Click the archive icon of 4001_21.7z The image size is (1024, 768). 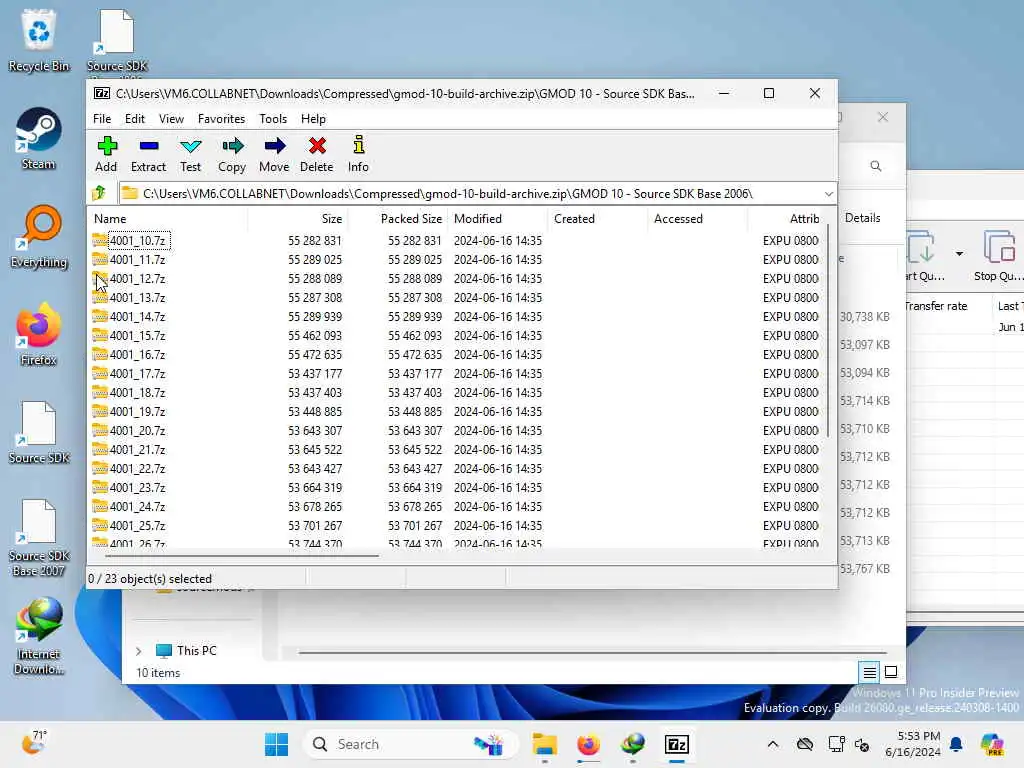click(100, 449)
